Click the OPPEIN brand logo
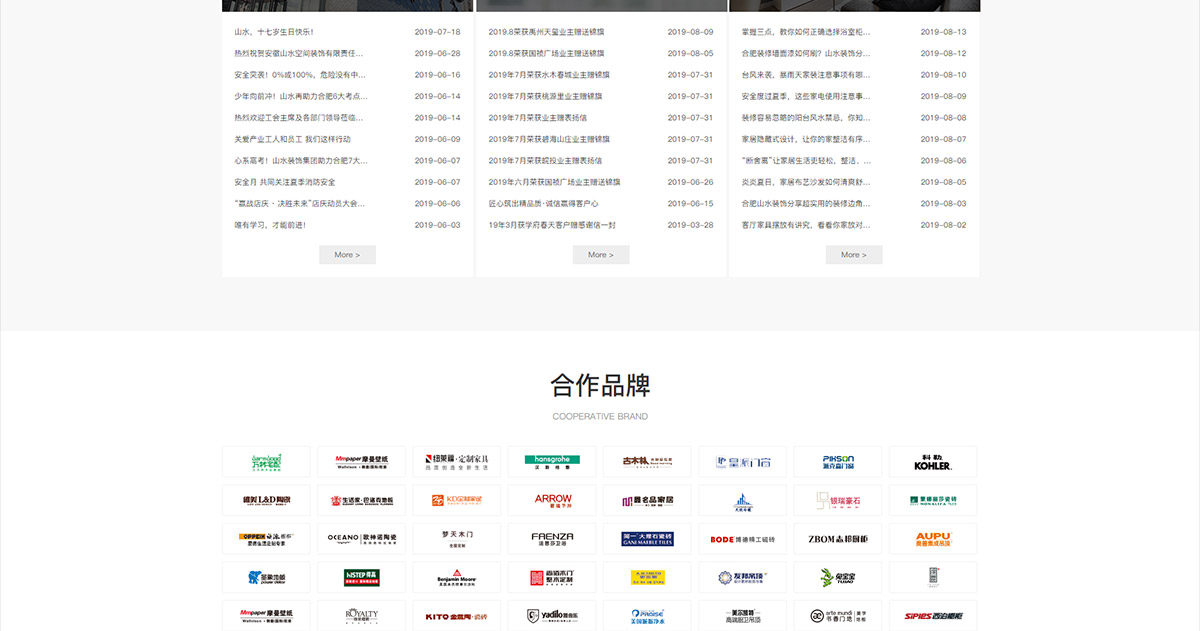This screenshot has height=631, width=1200. click(x=266, y=538)
